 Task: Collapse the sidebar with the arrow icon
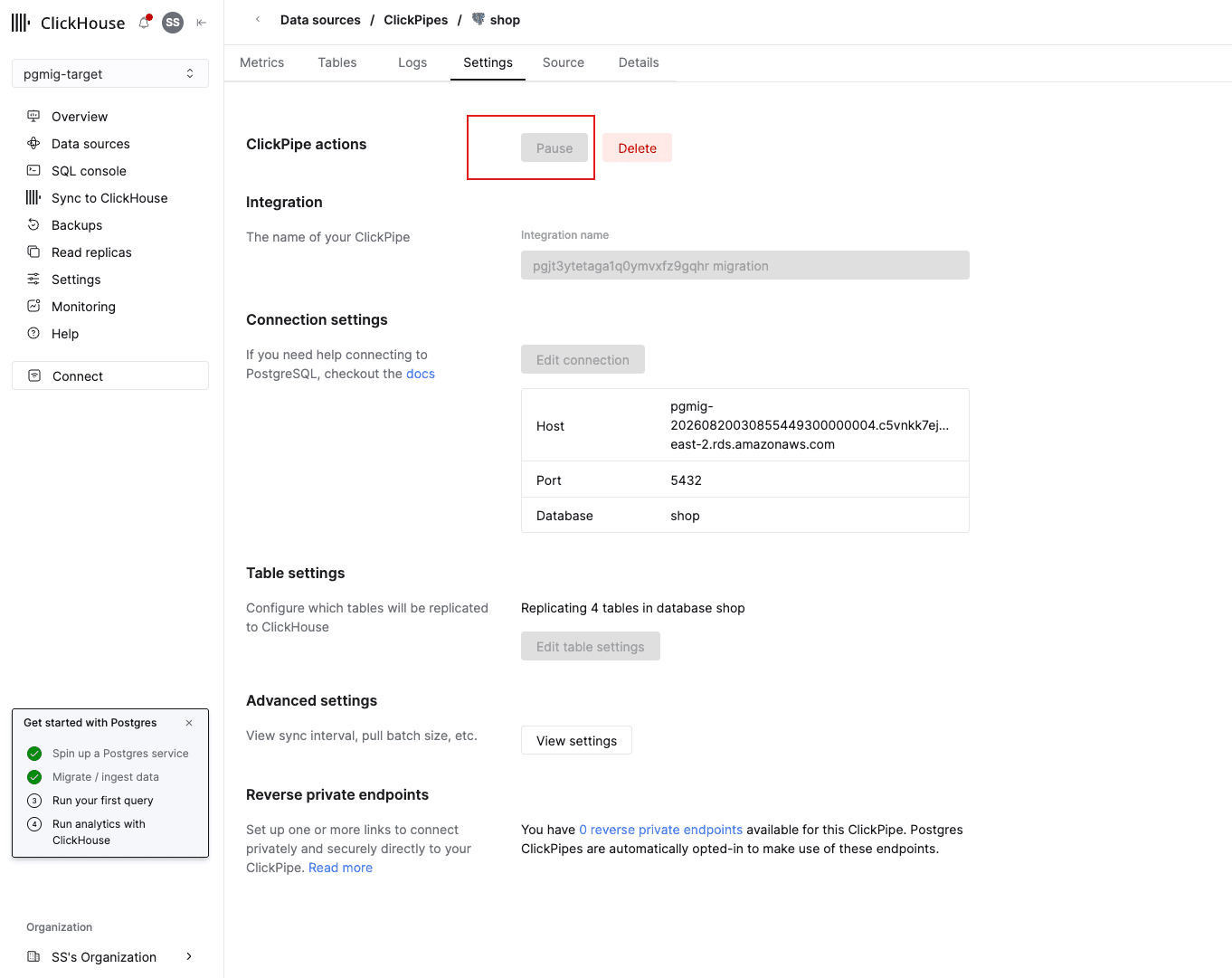click(202, 23)
